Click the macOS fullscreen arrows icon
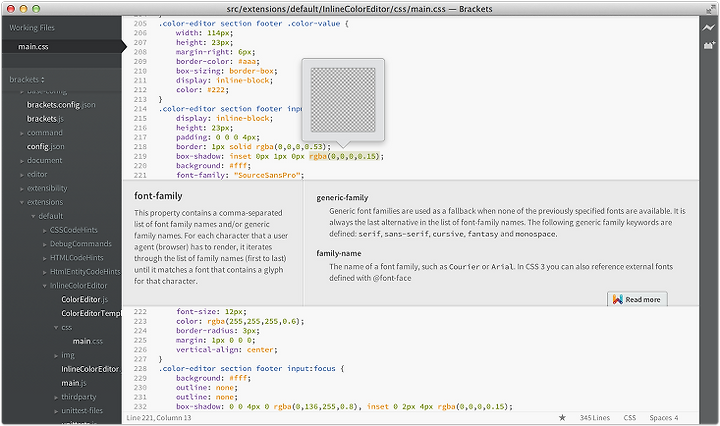 pos(710,9)
